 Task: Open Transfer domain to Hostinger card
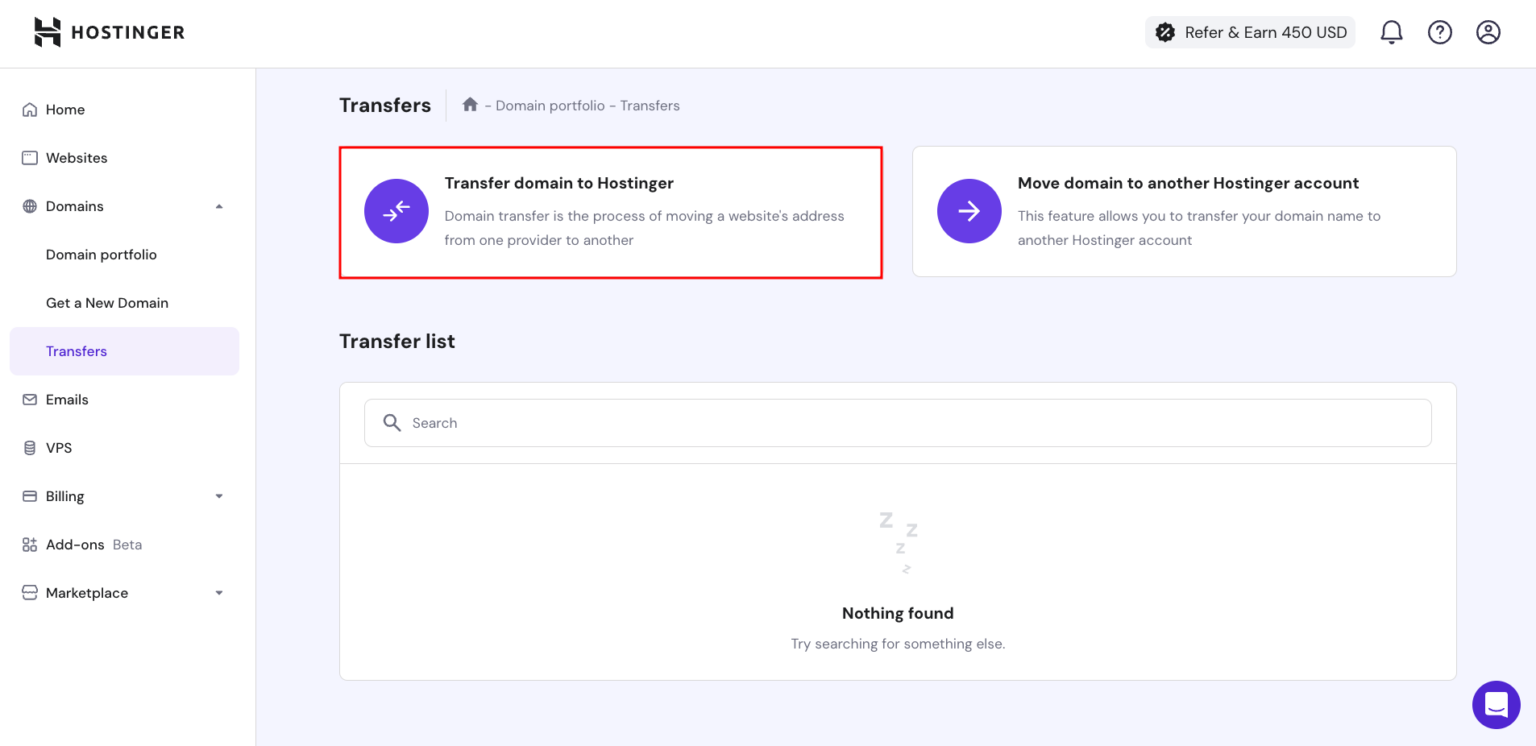pyautogui.click(x=610, y=211)
